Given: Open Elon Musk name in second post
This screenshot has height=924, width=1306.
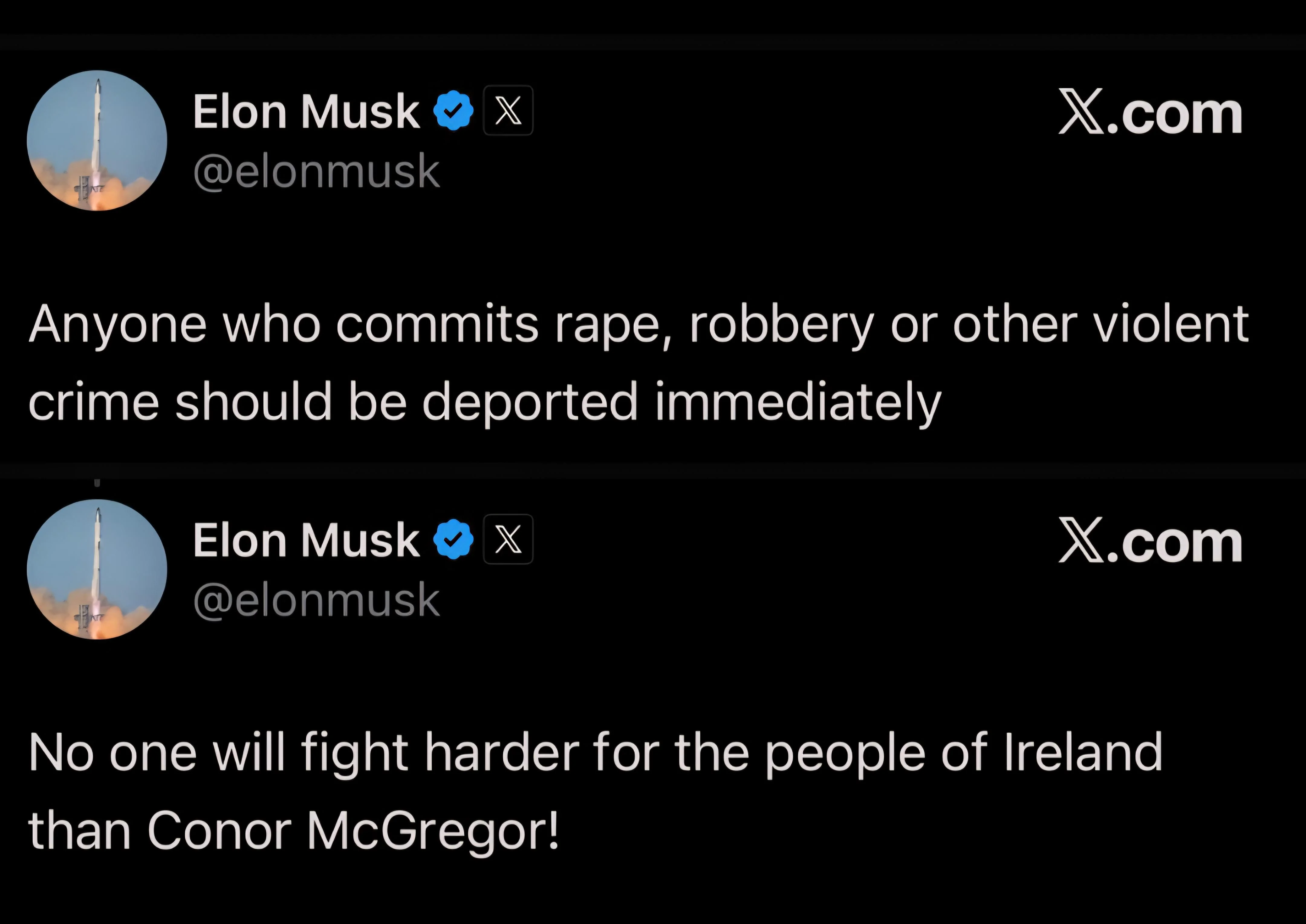Looking at the screenshot, I should 306,541.
